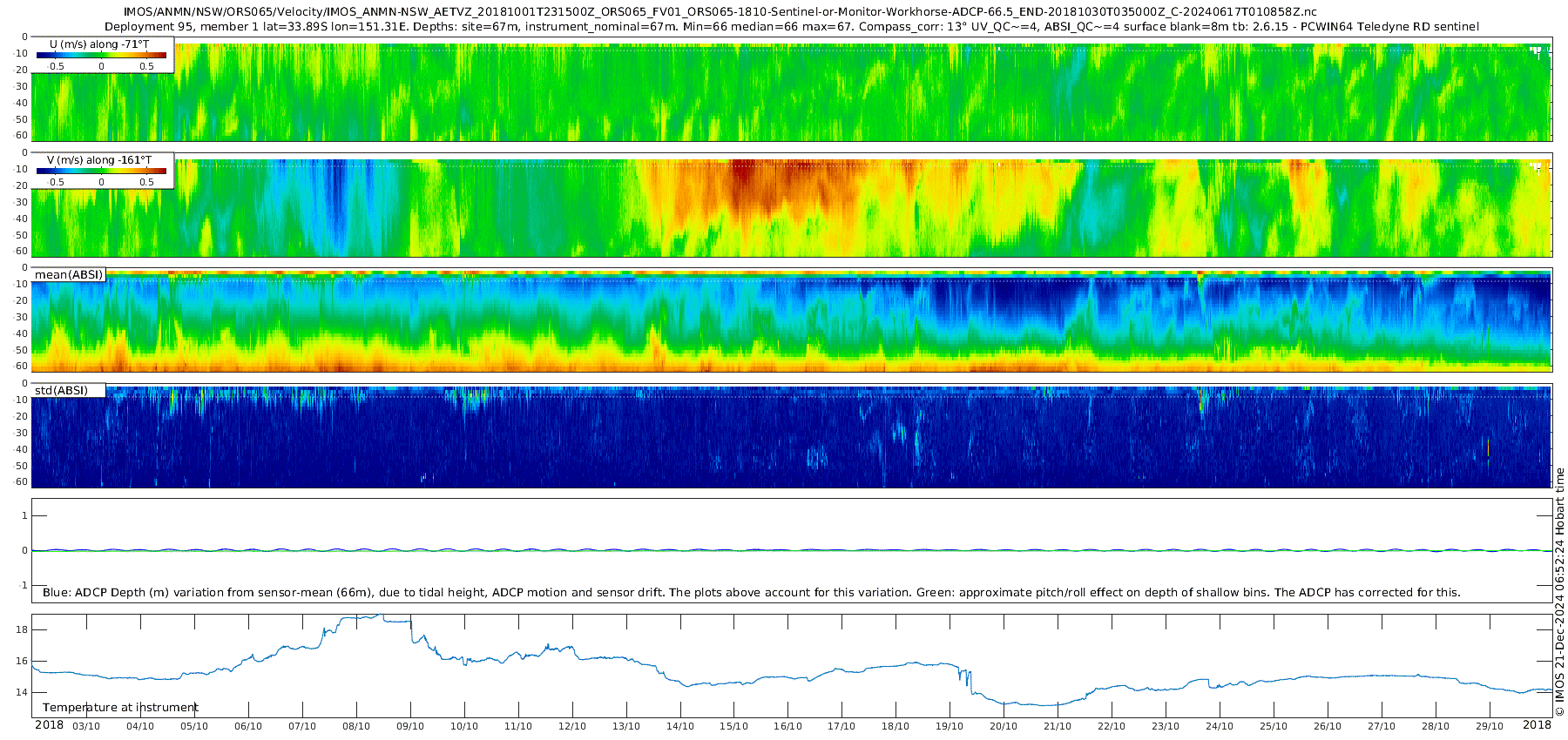This screenshot has width=1568, height=740.
Task: Click the 18 tick on the temperature axis
Action: (23, 629)
